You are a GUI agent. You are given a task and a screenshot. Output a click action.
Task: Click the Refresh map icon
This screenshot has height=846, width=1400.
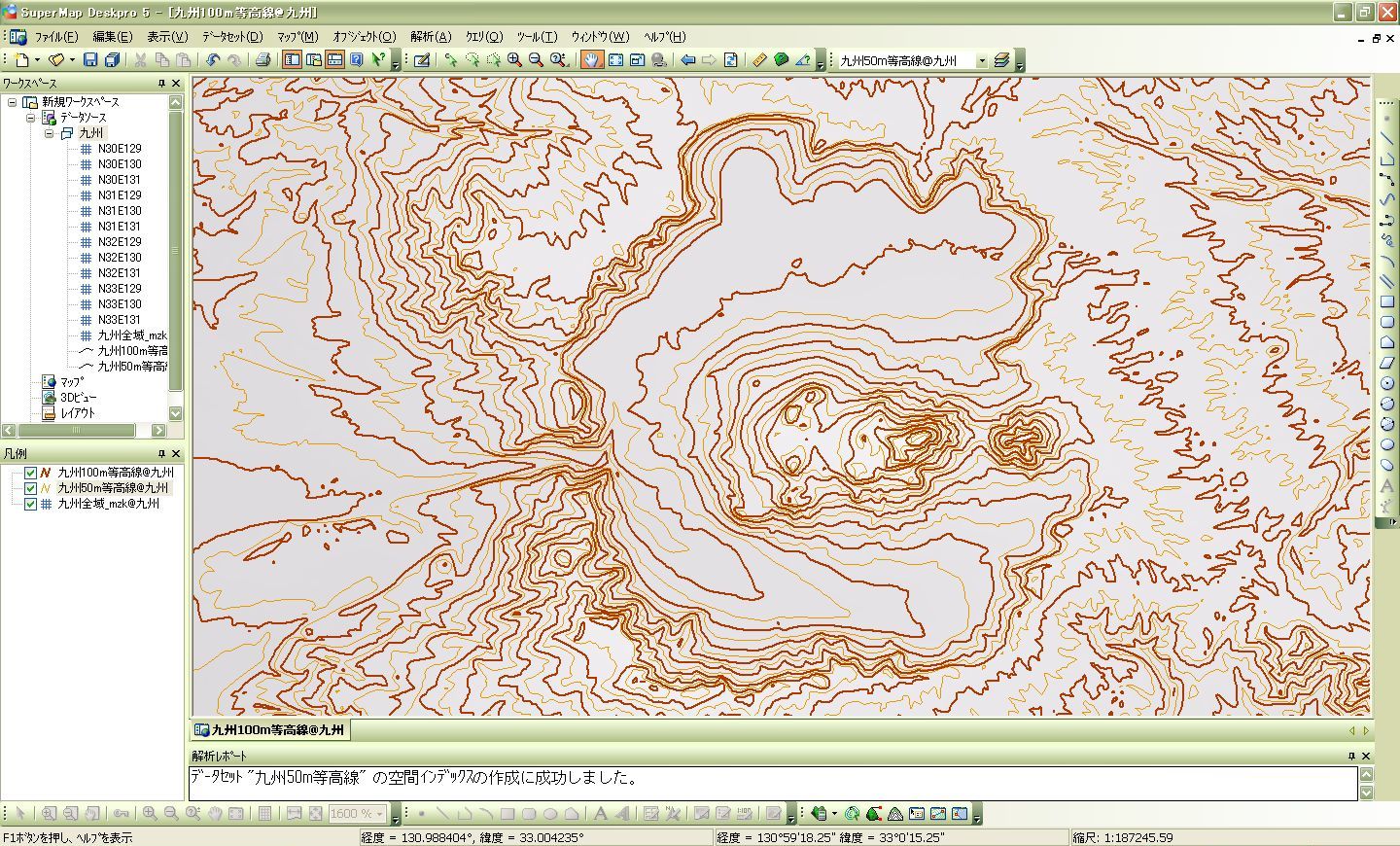click(x=730, y=60)
